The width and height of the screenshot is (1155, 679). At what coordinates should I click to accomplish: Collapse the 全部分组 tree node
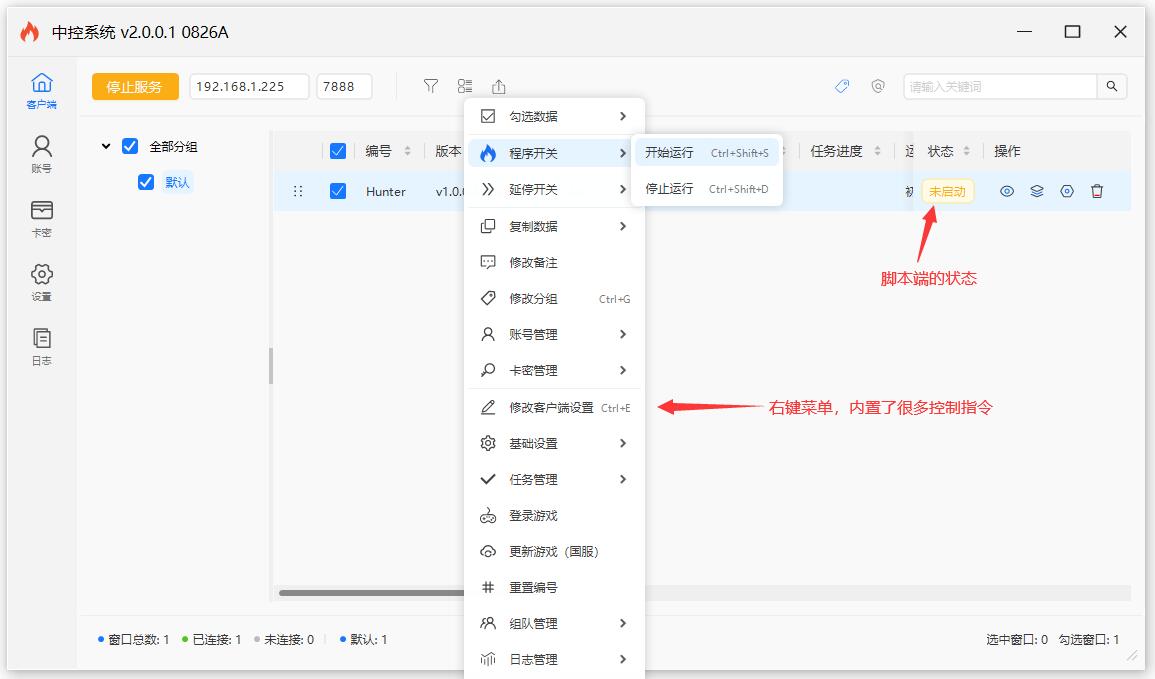106,147
